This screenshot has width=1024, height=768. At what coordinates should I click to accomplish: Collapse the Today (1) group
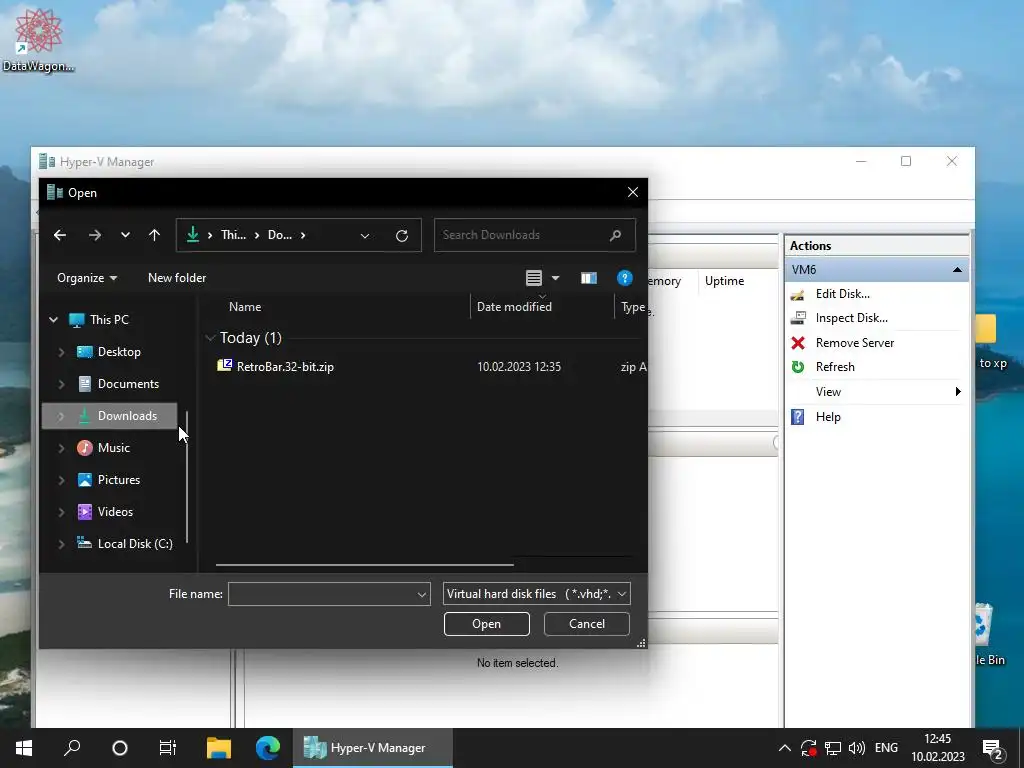[210, 338]
